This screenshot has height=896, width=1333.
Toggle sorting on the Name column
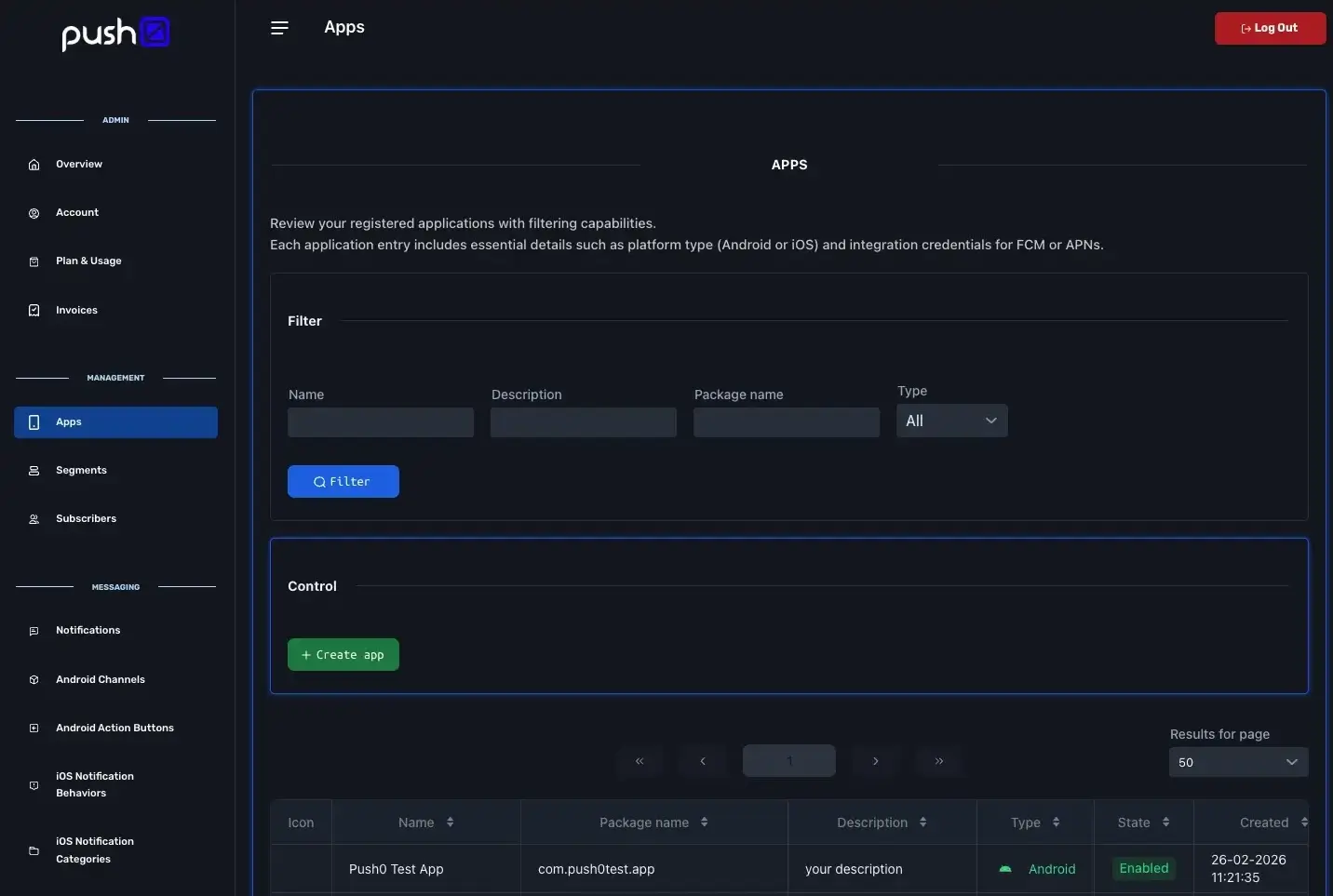(450, 822)
